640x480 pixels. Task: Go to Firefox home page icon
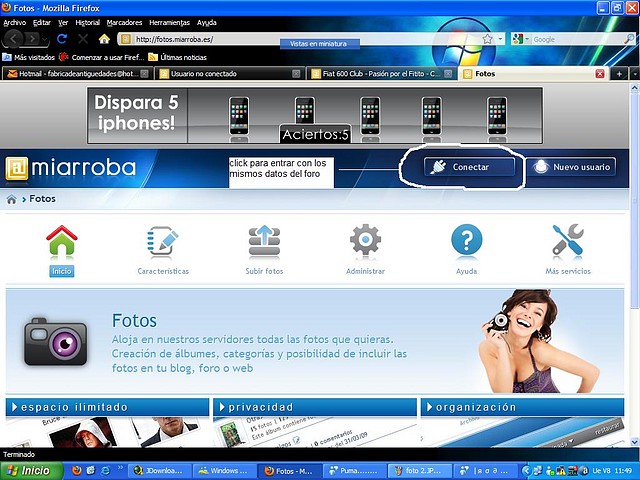(104, 39)
